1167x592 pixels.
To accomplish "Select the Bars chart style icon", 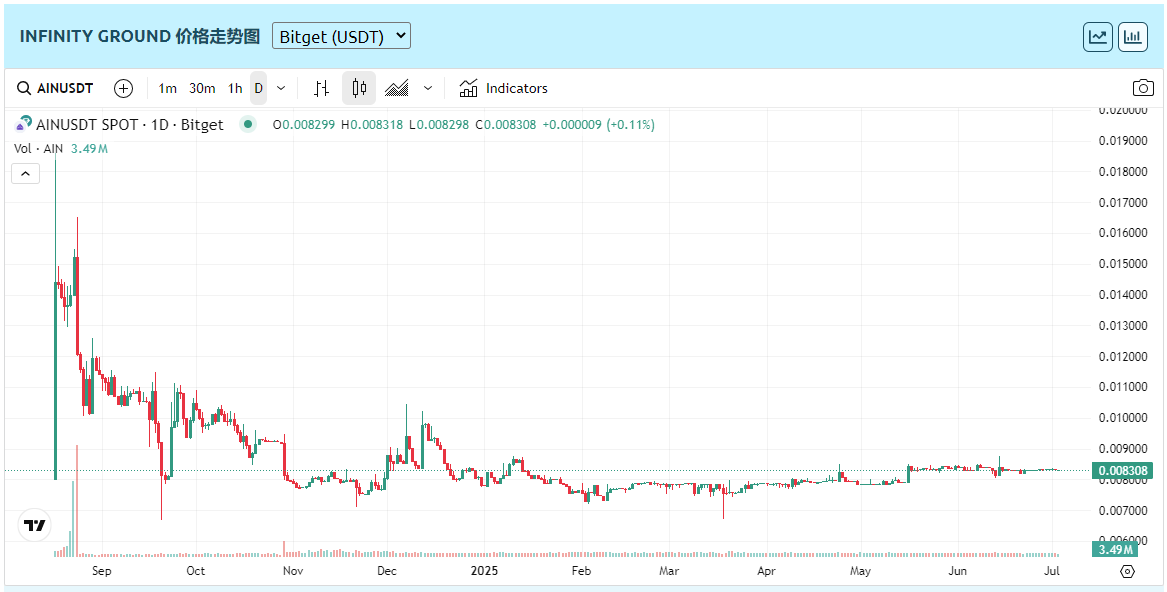I will click(x=321, y=88).
